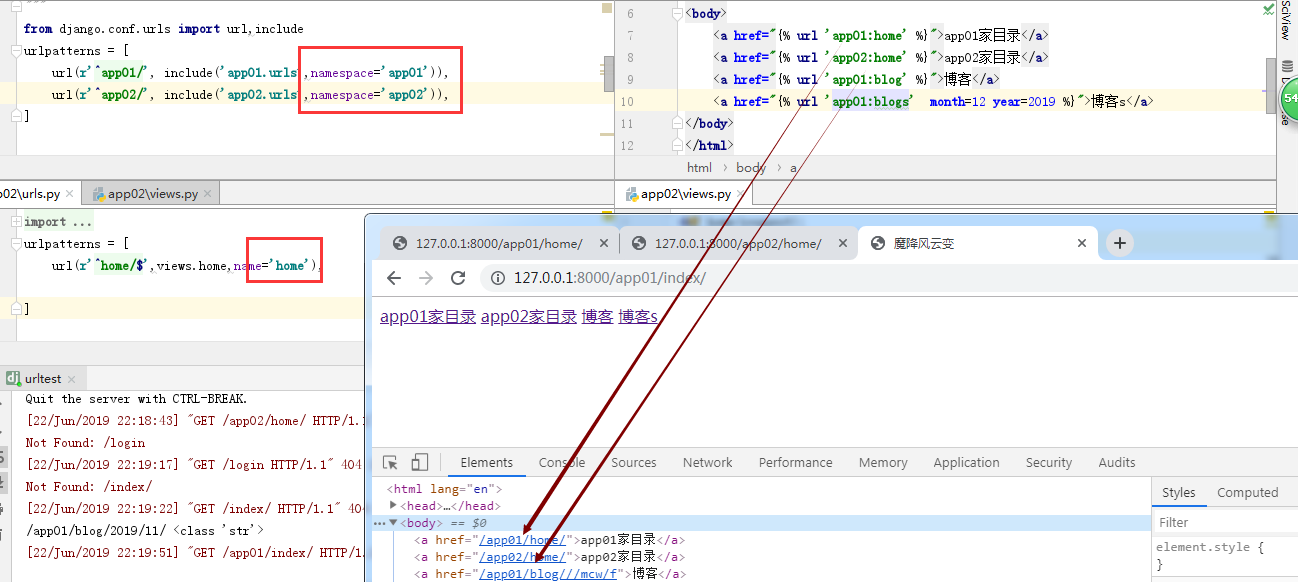This screenshot has height=582, width=1298.
Task: Follow the app01家目录 page link
Action: click(x=428, y=317)
